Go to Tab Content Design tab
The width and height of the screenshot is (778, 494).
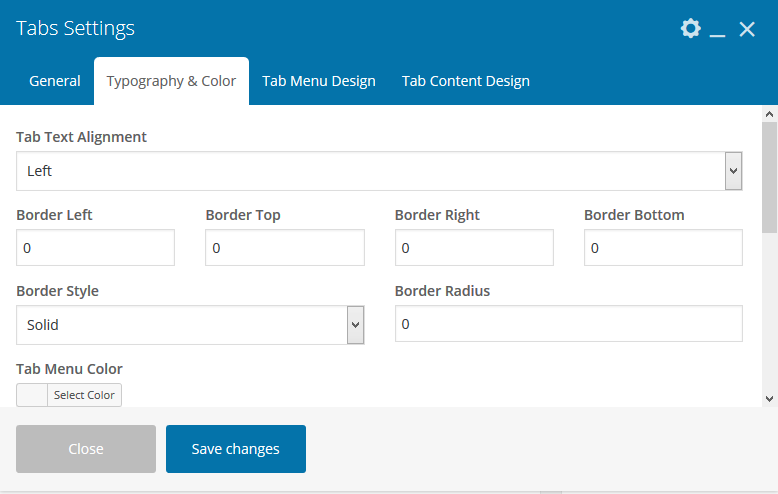pyautogui.click(x=466, y=81)
